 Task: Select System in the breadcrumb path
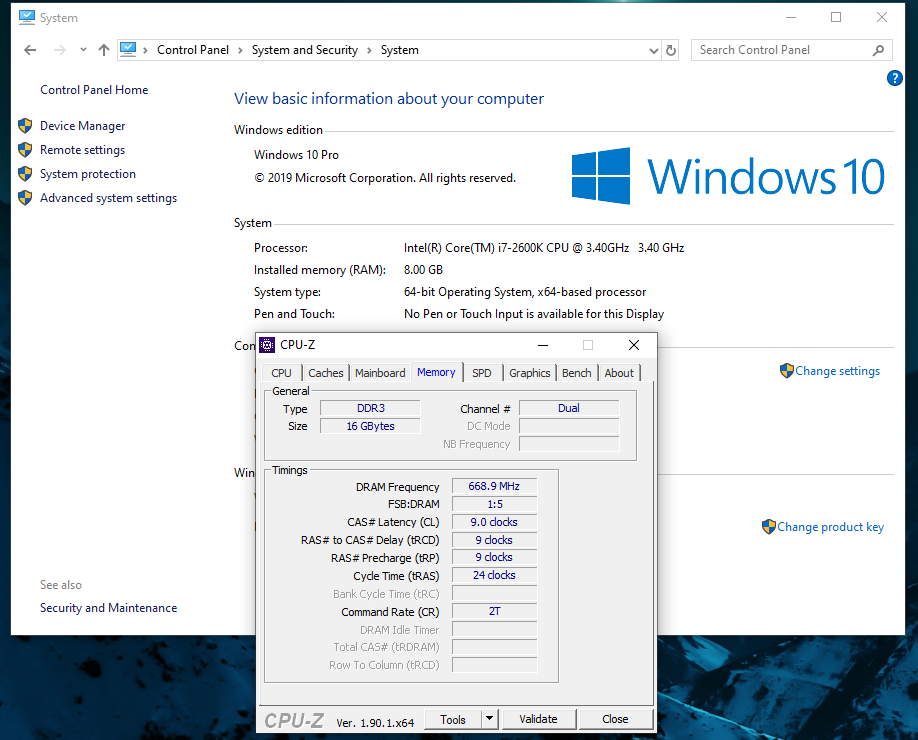400,50
